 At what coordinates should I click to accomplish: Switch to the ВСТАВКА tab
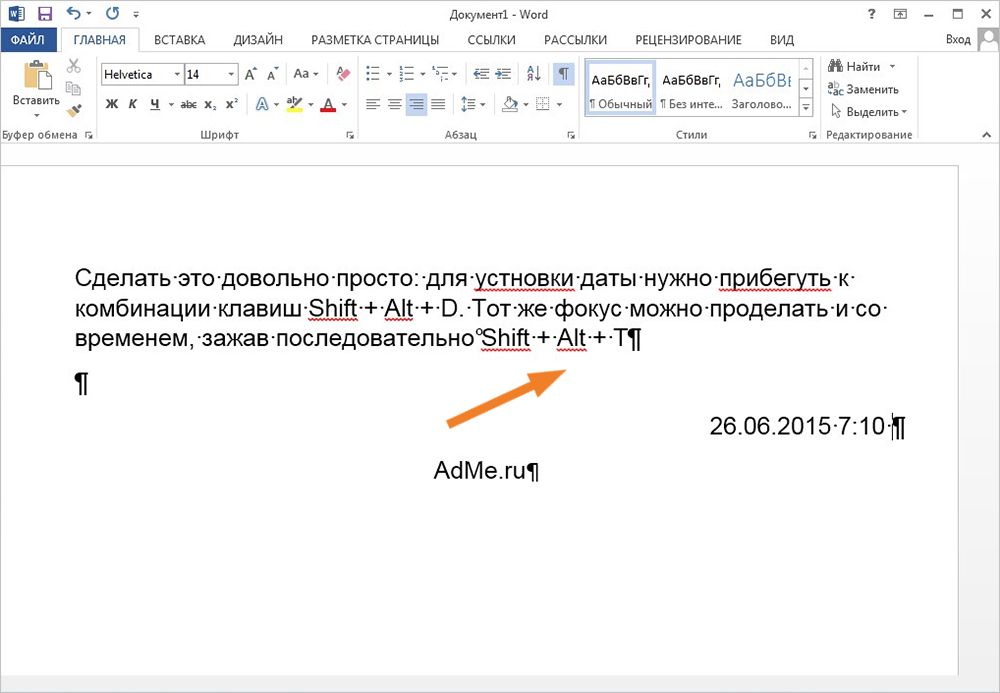point(180,40)
